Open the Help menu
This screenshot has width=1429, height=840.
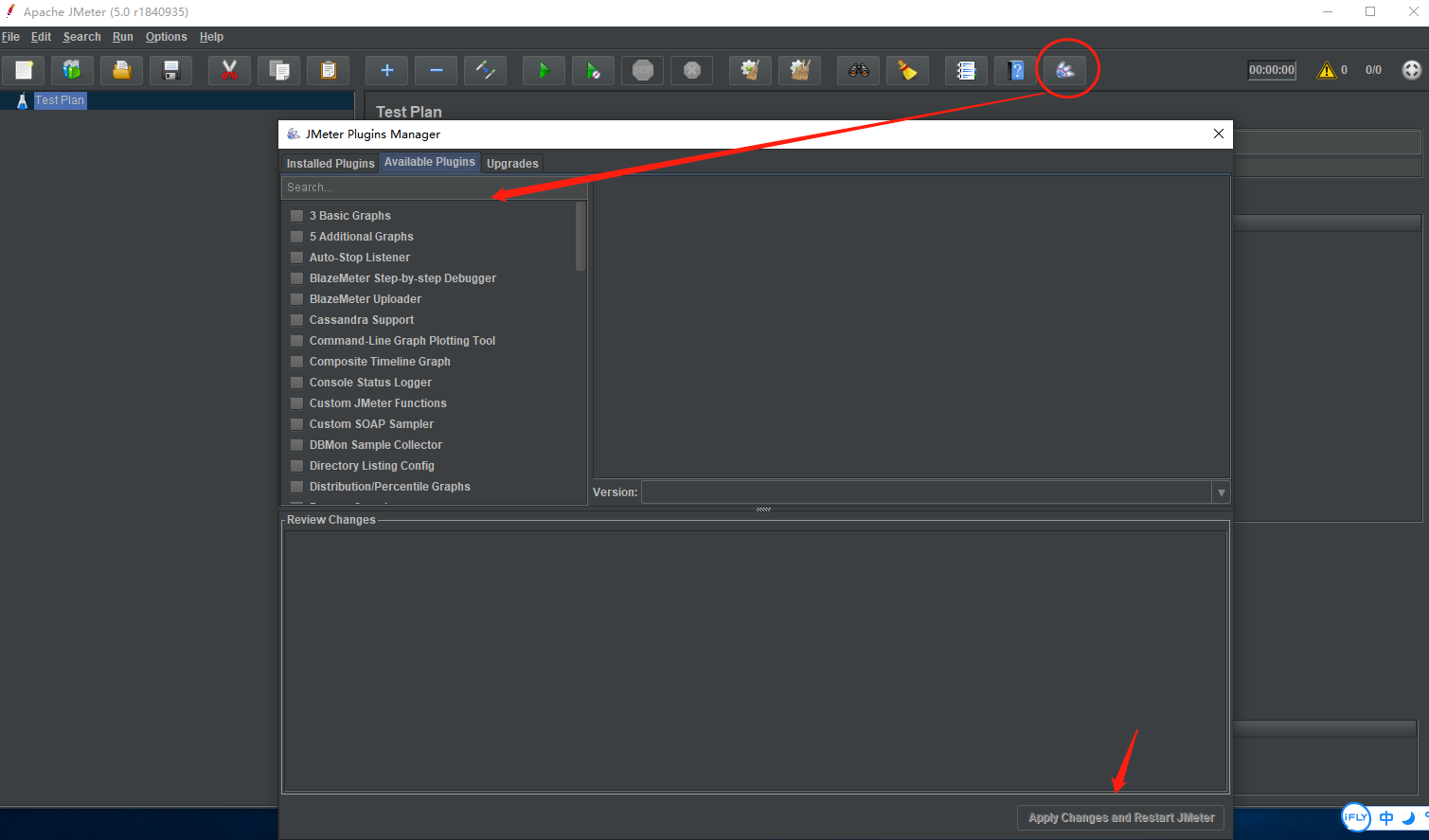[x=211, y=37]
